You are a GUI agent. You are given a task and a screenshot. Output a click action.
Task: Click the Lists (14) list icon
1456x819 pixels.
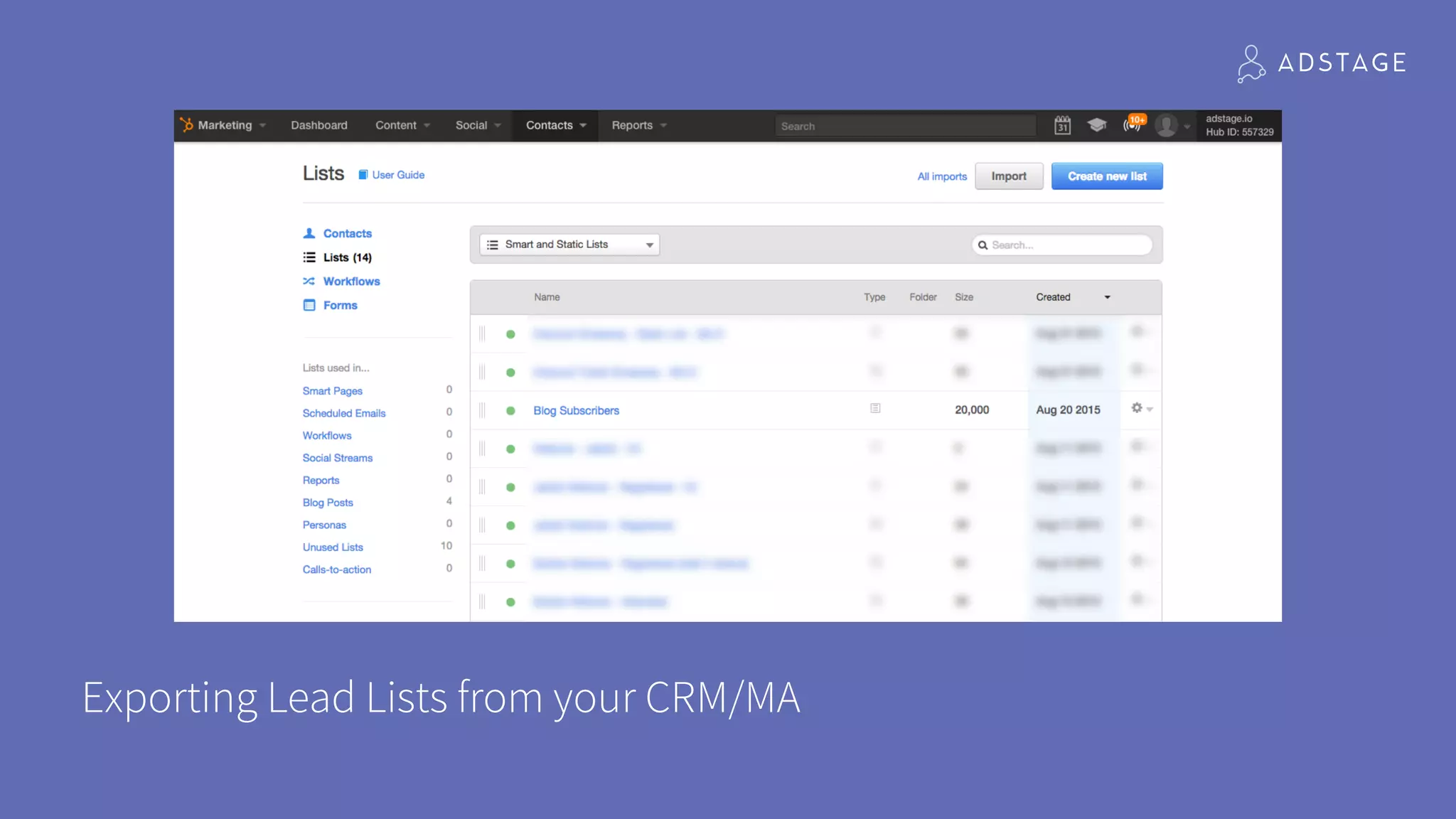(x=309, y=257)
